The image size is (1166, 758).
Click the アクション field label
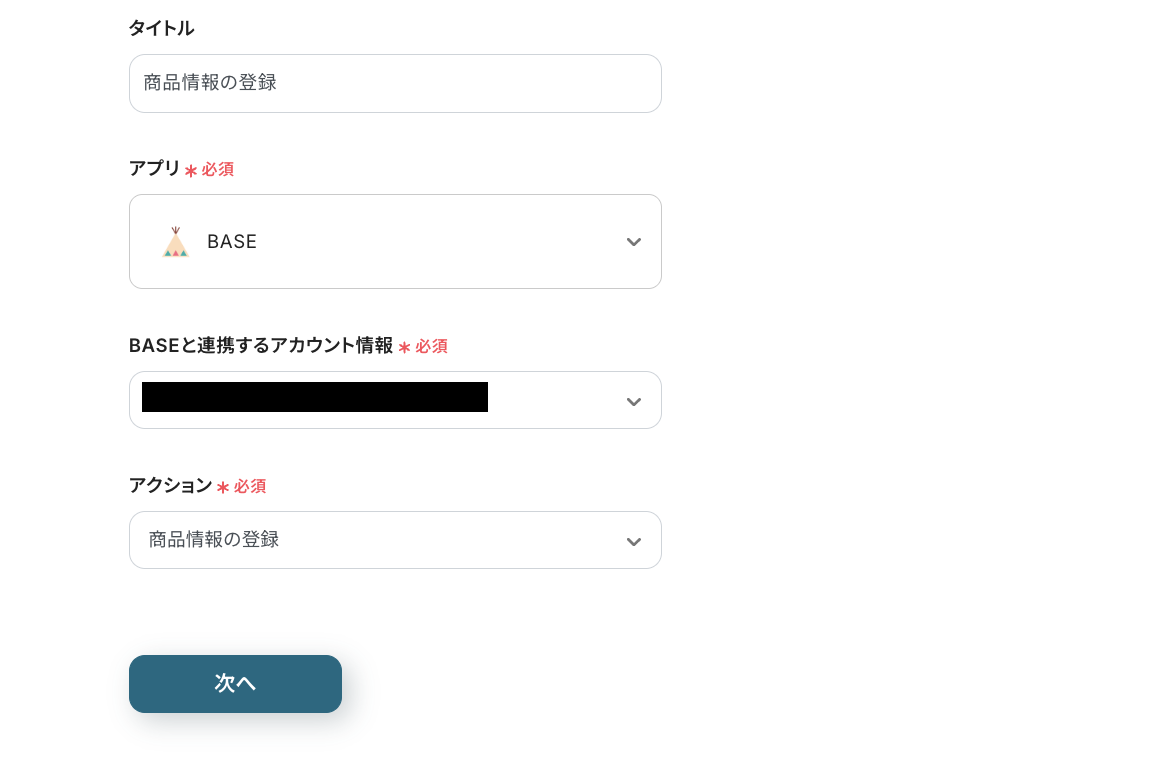click(170, 485)
